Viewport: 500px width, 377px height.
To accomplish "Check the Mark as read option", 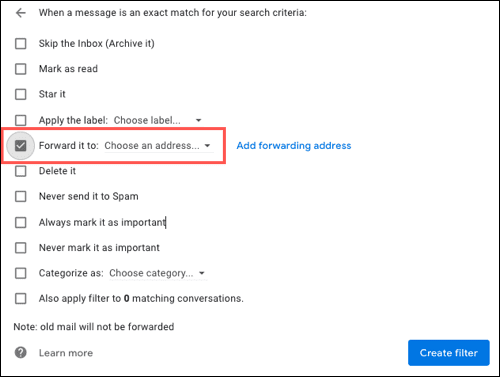I will (x=21, y=69).
